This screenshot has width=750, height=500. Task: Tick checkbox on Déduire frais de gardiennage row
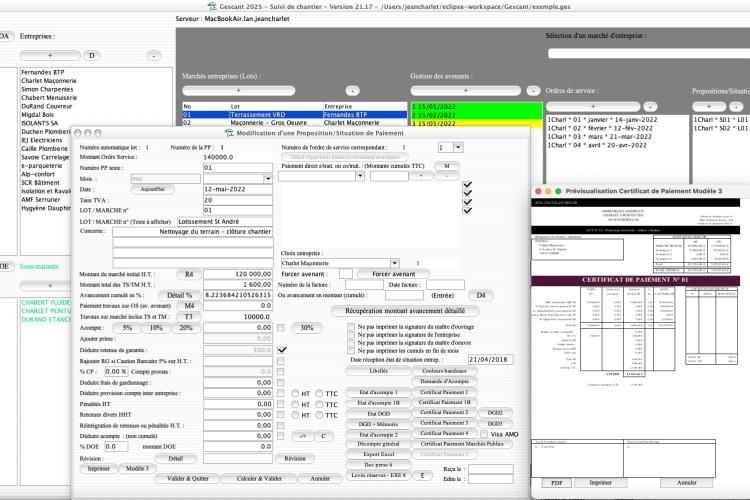pyautogui.click(x=281, y=383)
